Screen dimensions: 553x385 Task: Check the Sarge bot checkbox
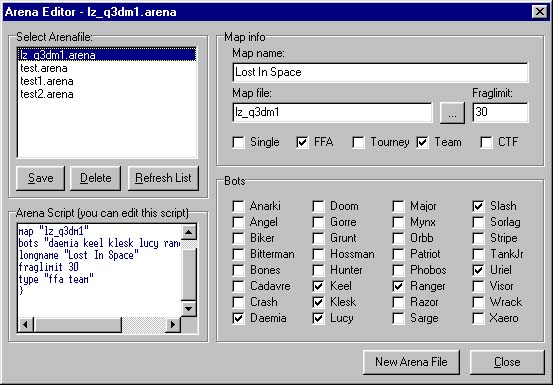[399, 318]
